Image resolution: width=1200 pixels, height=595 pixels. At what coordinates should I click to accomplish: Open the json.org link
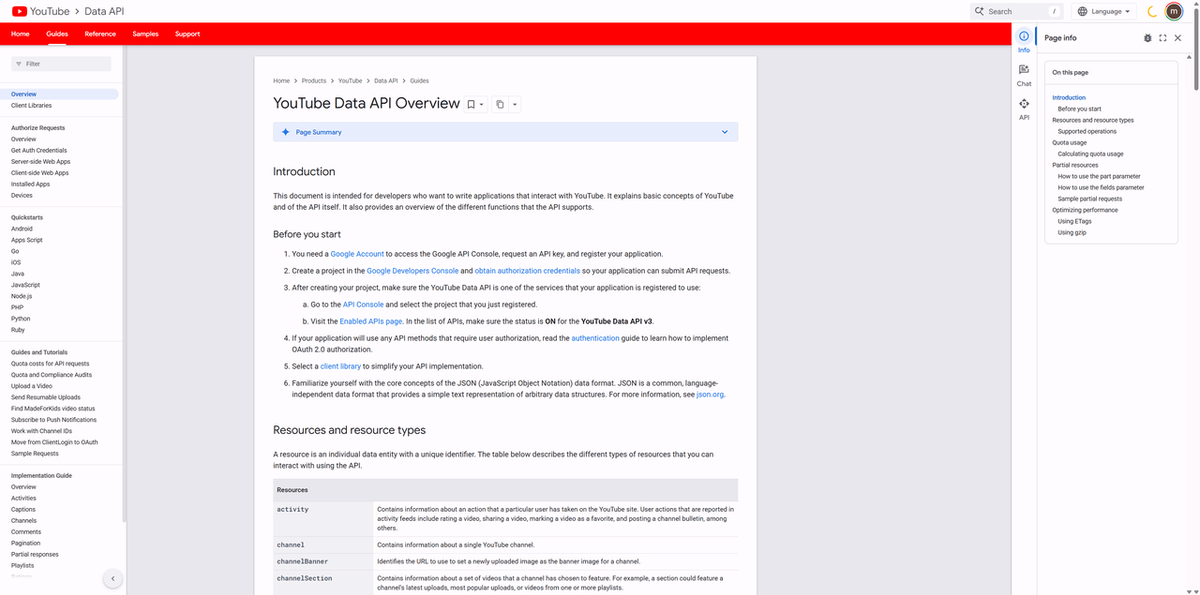click(x=710, y=394)
